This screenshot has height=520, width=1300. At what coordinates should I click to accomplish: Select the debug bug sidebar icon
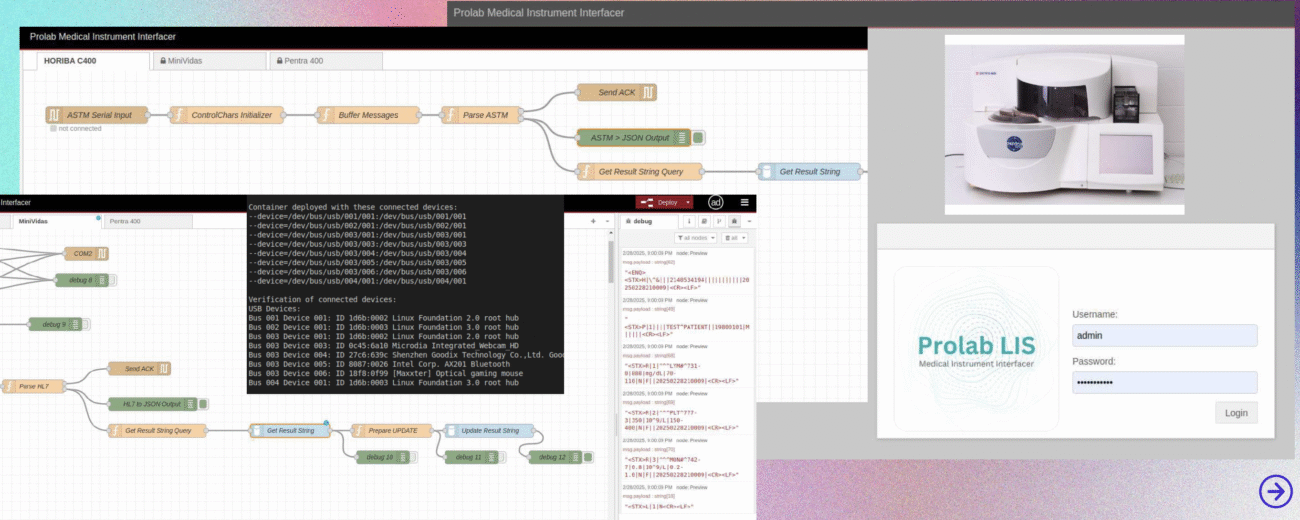pos(734,220)
